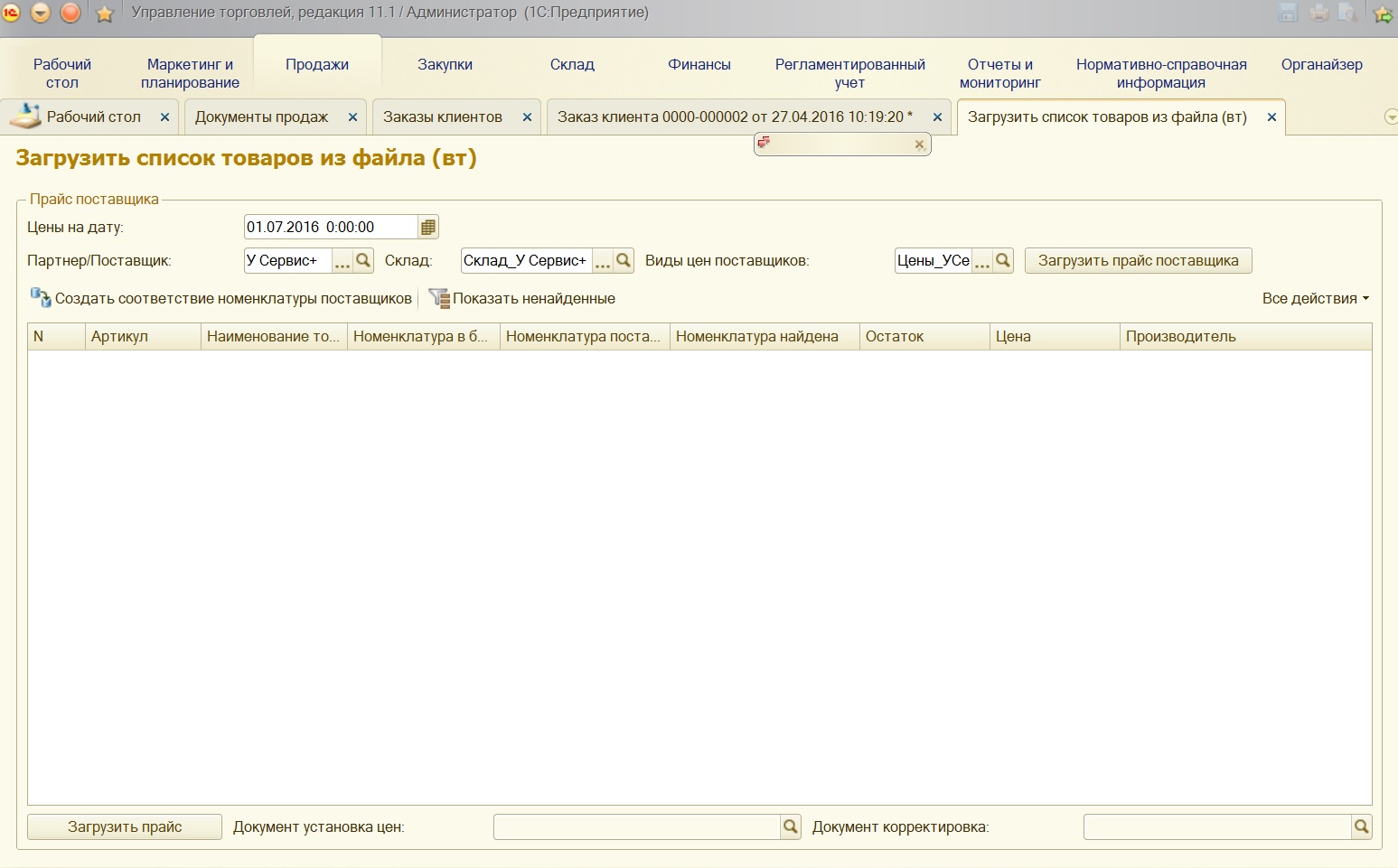Image resolution: width=1398 pixels, height=868 pixels.
Task: Open magnifier for Документ корректировка
Action: pyautogui.click(x=1362, y=826)
